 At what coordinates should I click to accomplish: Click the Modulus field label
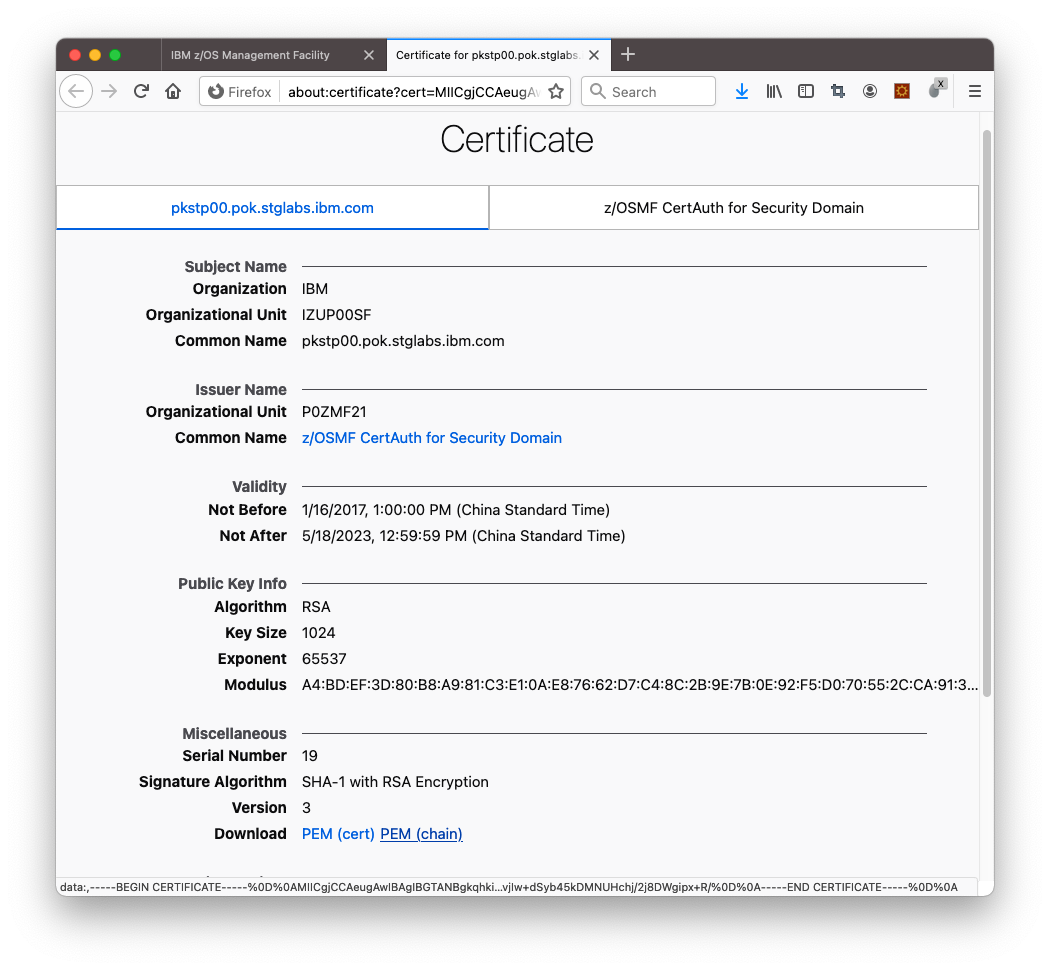(x=255, y=685)
